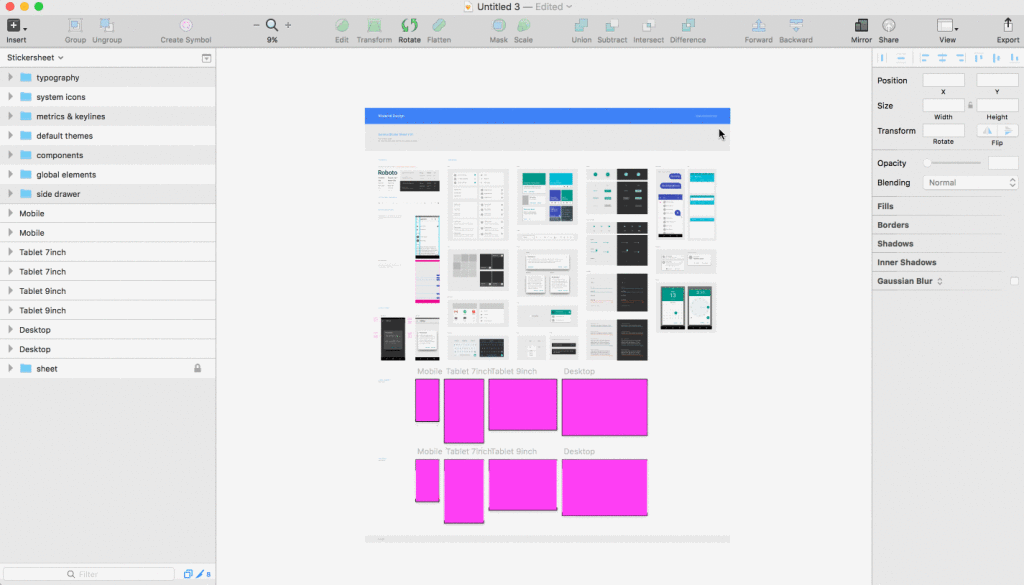The image size is (1024, 585).
Task: Expand the components folder
Action: point(10,155)
